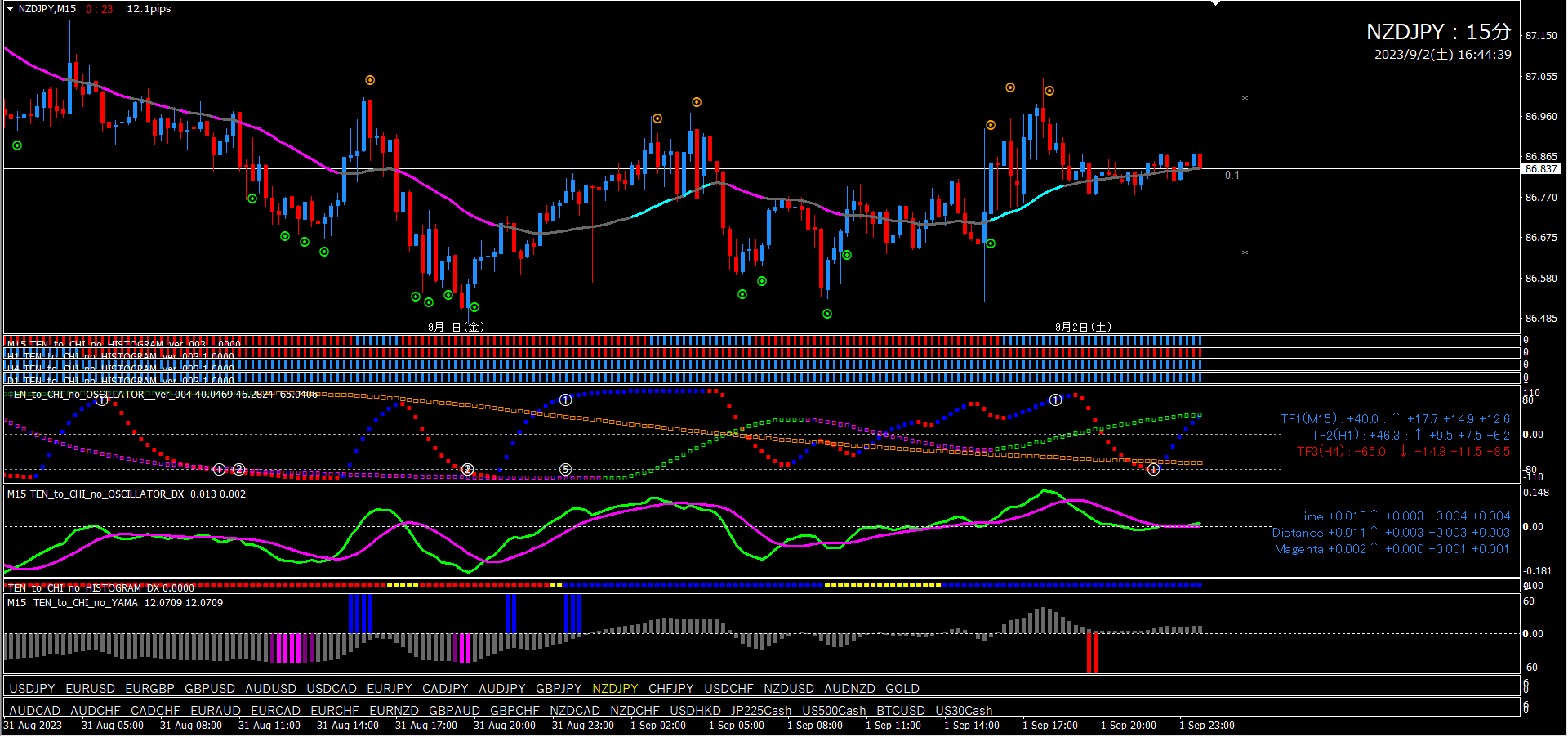The image size is (1568, 737).
Task: Switch chart to NZDCHF
Action: 635,711
